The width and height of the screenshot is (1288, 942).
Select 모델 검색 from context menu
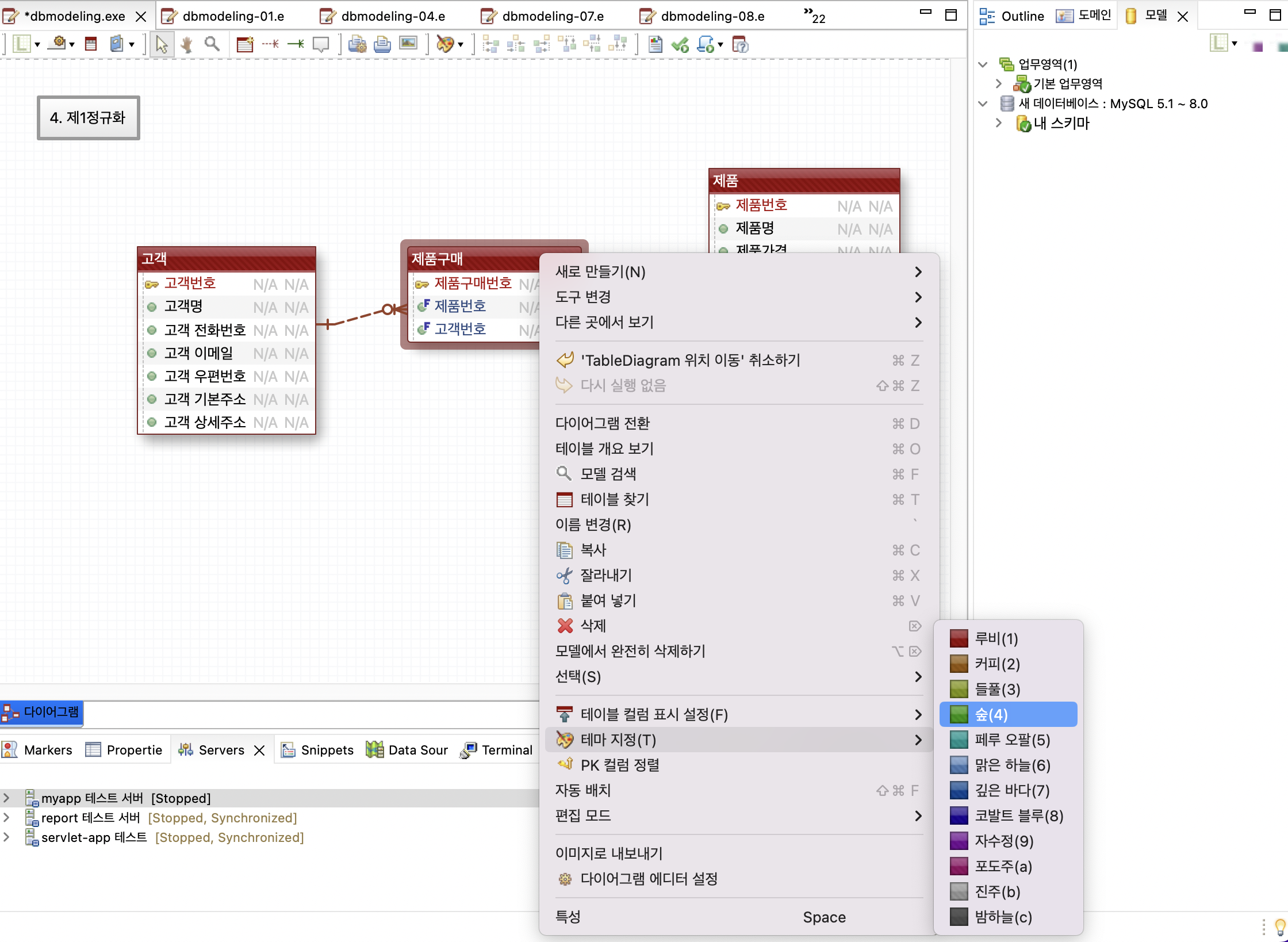click(x=739, y=474)
